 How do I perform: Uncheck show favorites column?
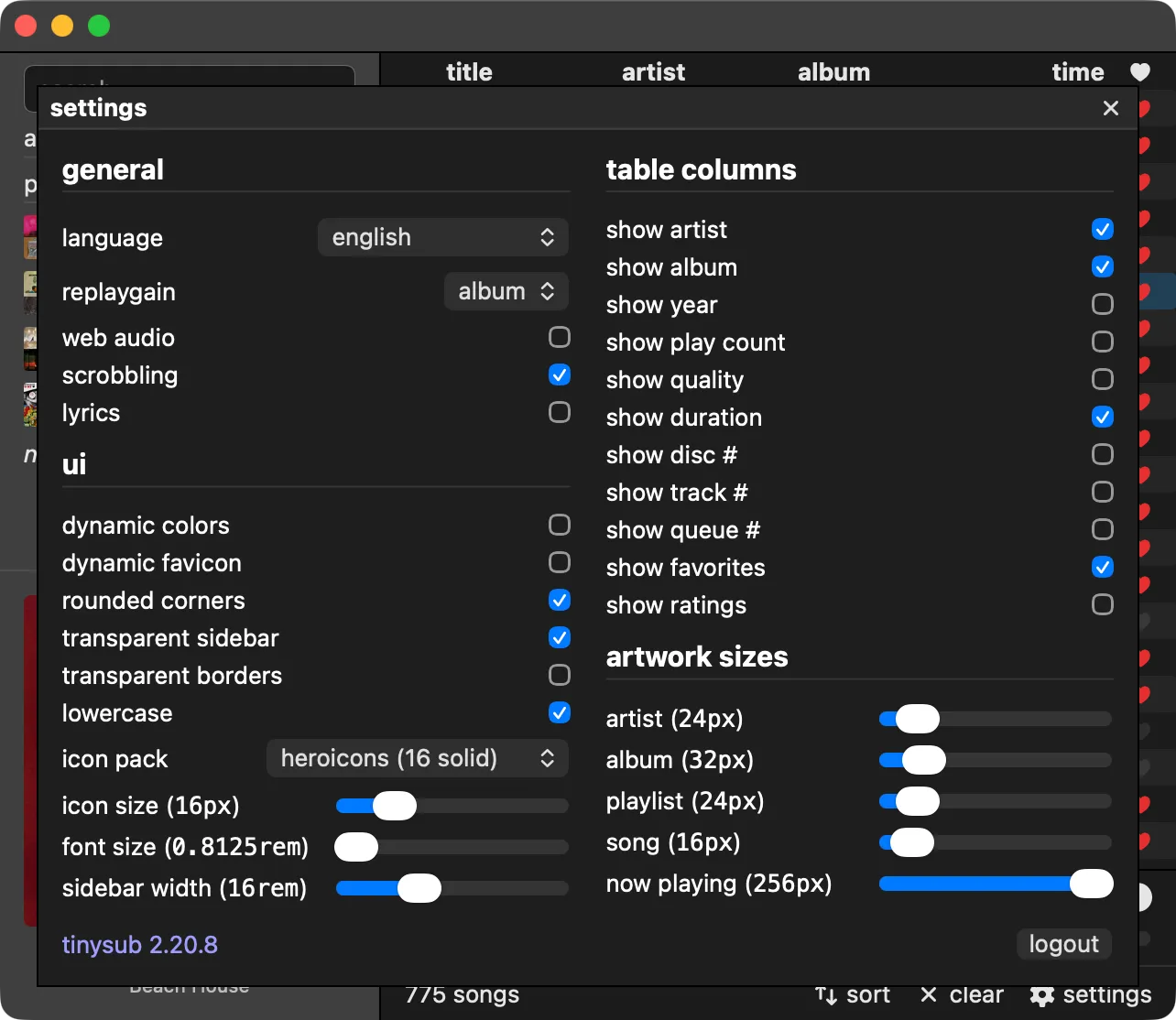tap(1103, 567)
